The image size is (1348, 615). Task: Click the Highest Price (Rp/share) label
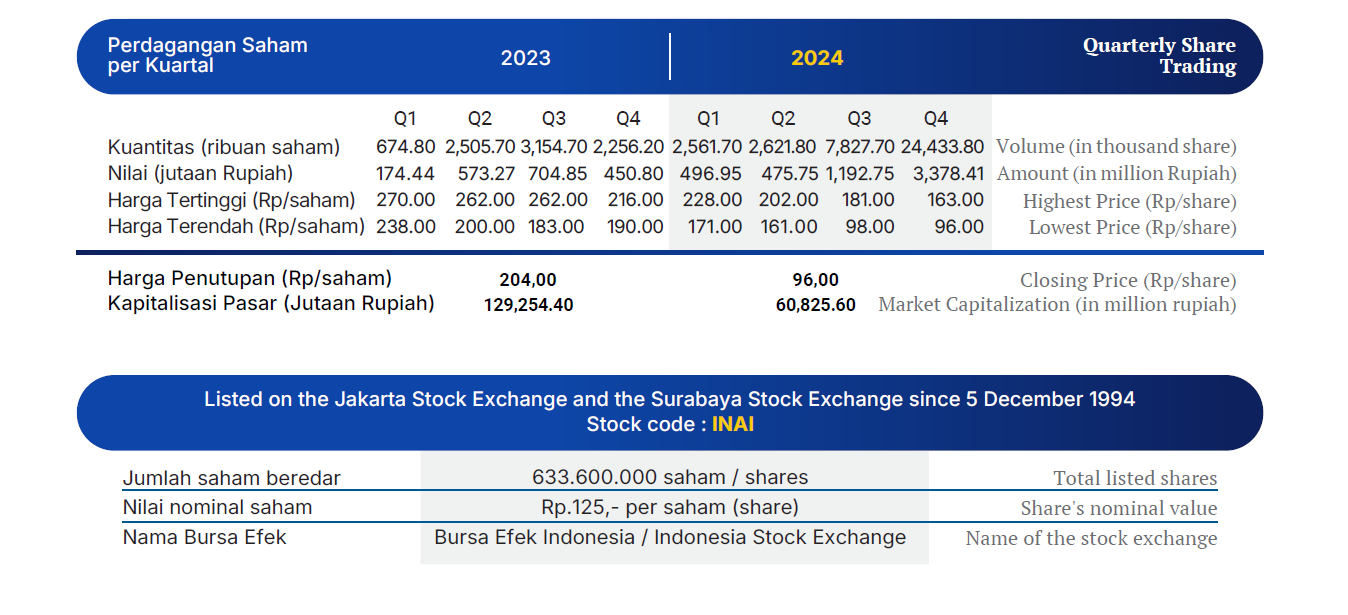pyautogui.click(x=1129, y=201)
